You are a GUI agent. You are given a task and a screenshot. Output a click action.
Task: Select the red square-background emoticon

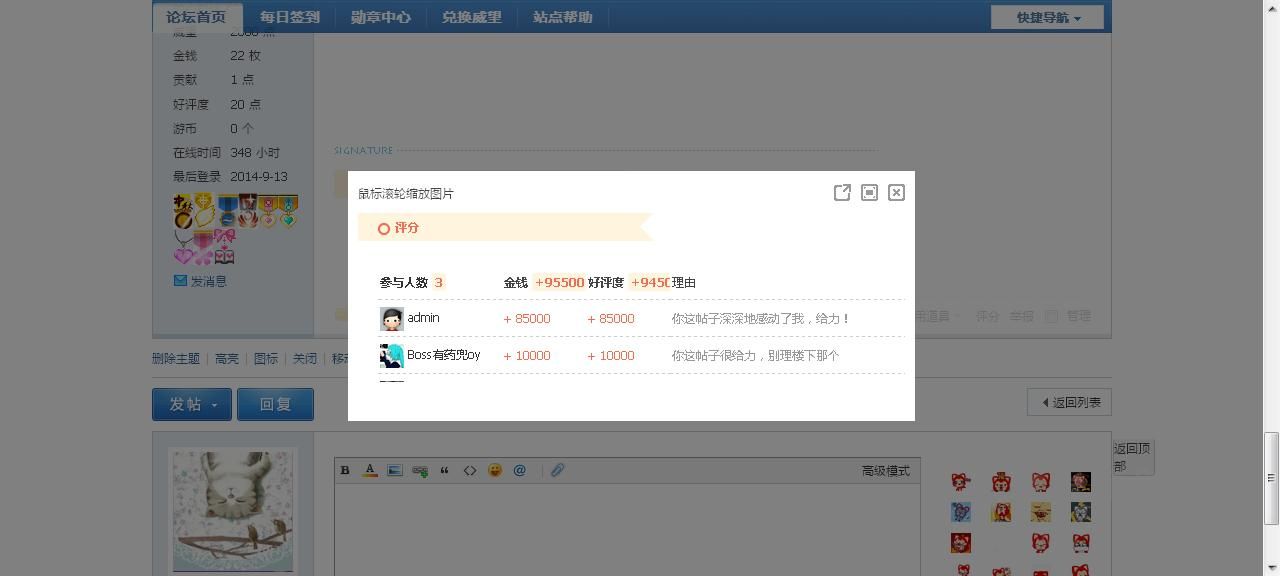coord(961,543)
